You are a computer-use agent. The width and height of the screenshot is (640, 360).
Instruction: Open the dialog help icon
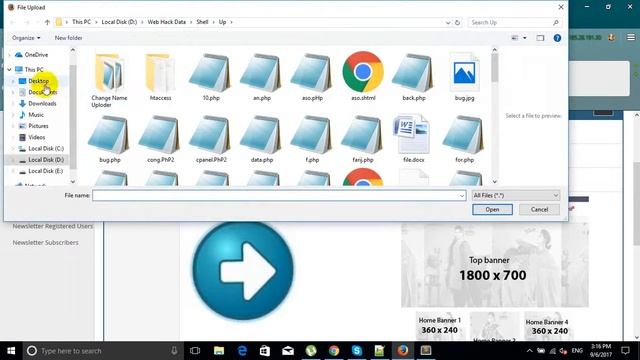pos(557,38)
